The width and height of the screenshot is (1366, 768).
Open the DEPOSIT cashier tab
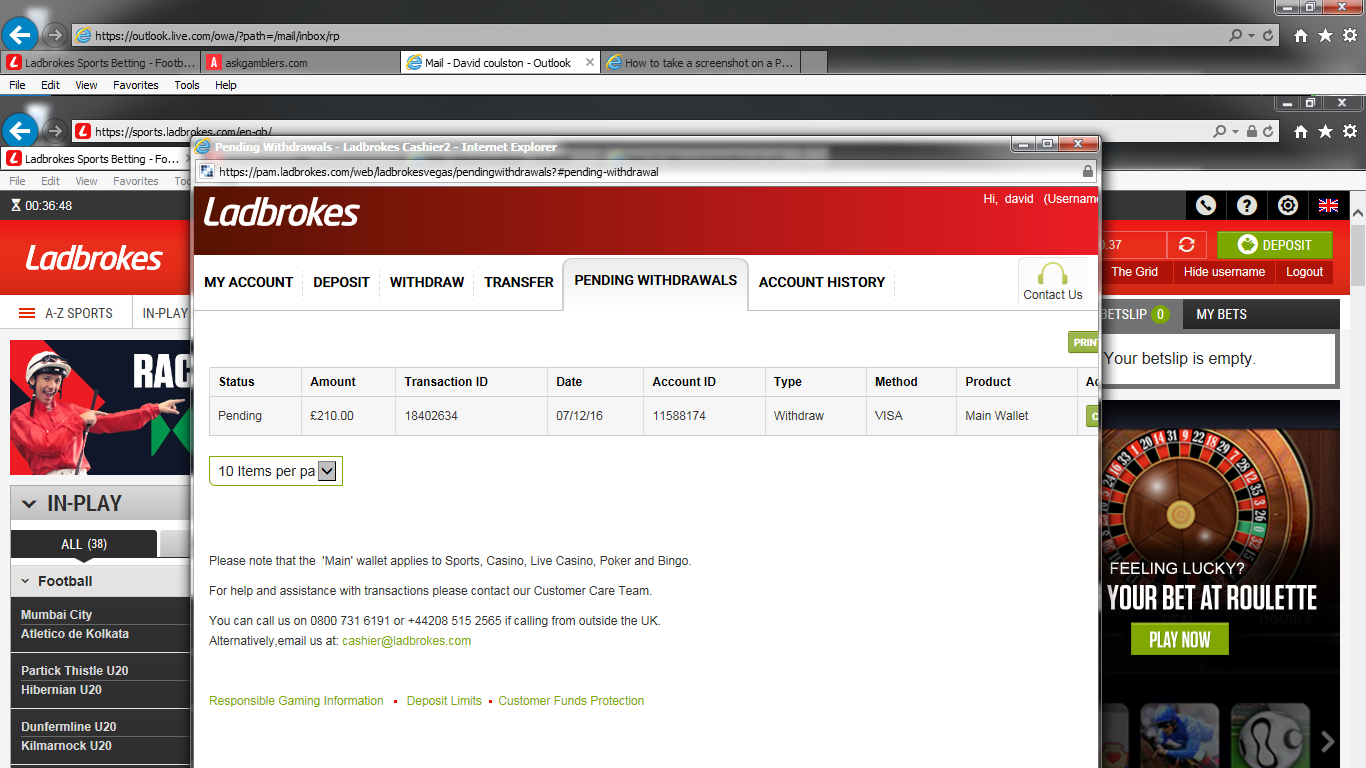[x=341, y=282]
